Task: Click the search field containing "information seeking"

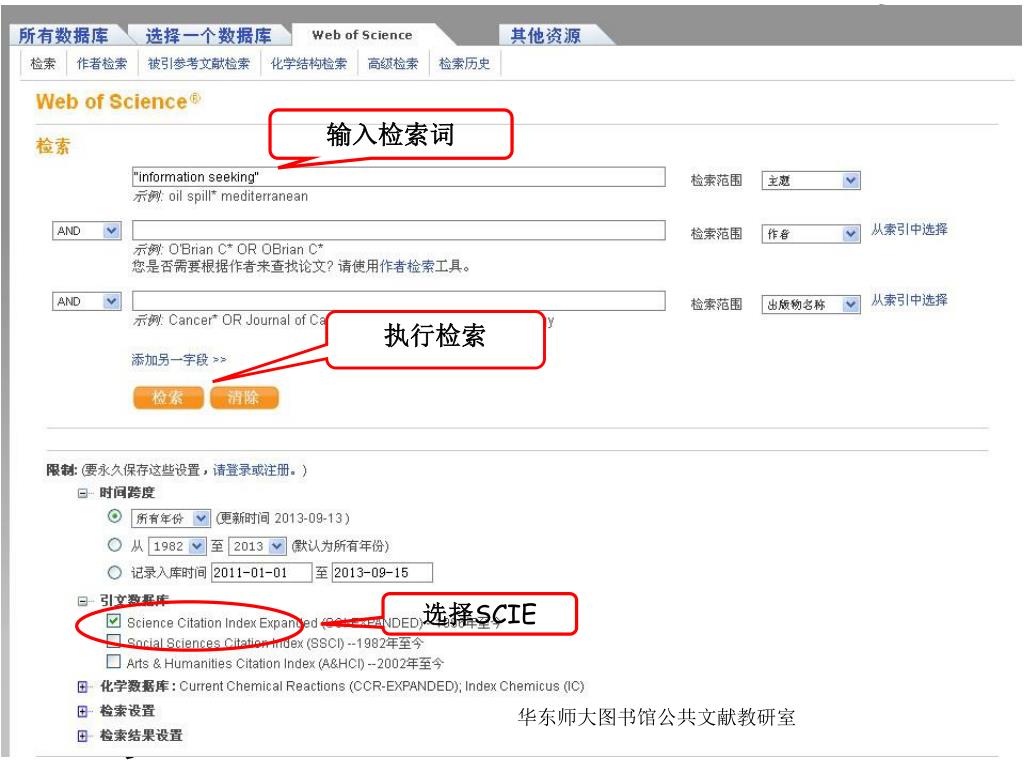Action: point(398,177)
